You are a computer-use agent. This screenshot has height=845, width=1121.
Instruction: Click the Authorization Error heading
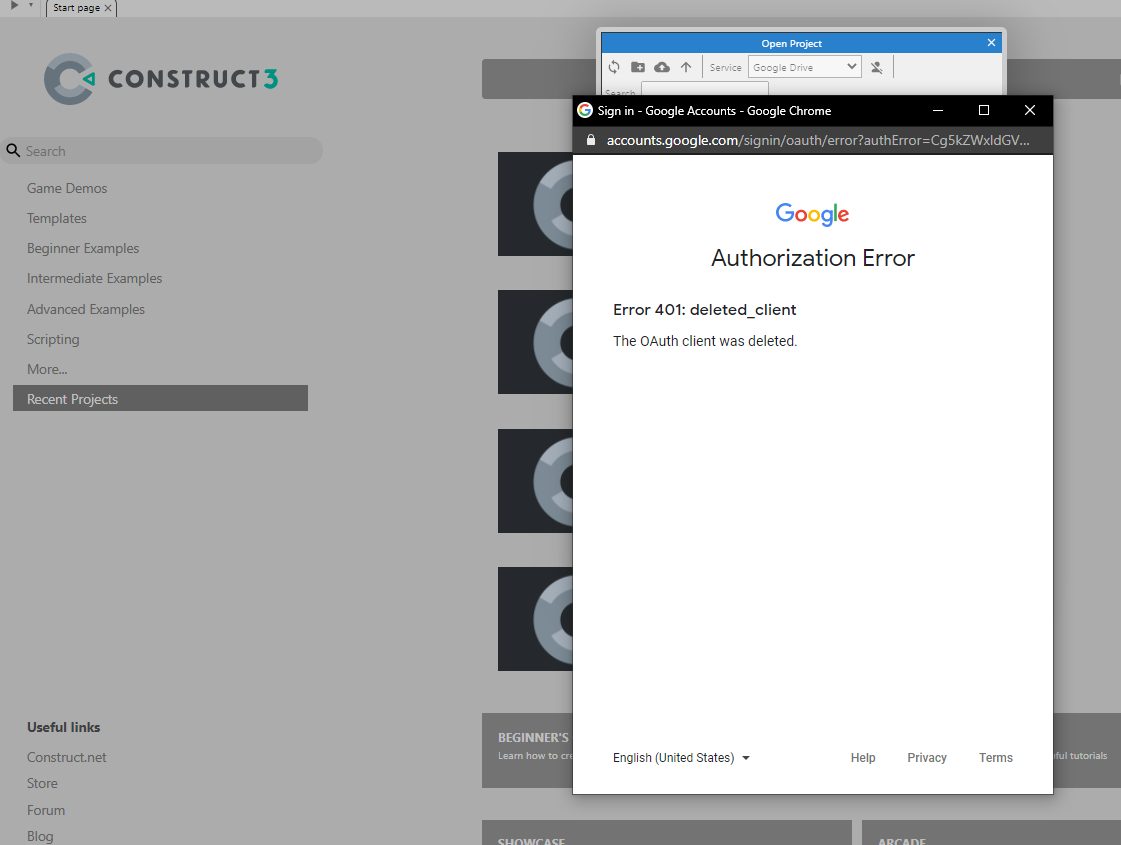[x=813, y=257]
